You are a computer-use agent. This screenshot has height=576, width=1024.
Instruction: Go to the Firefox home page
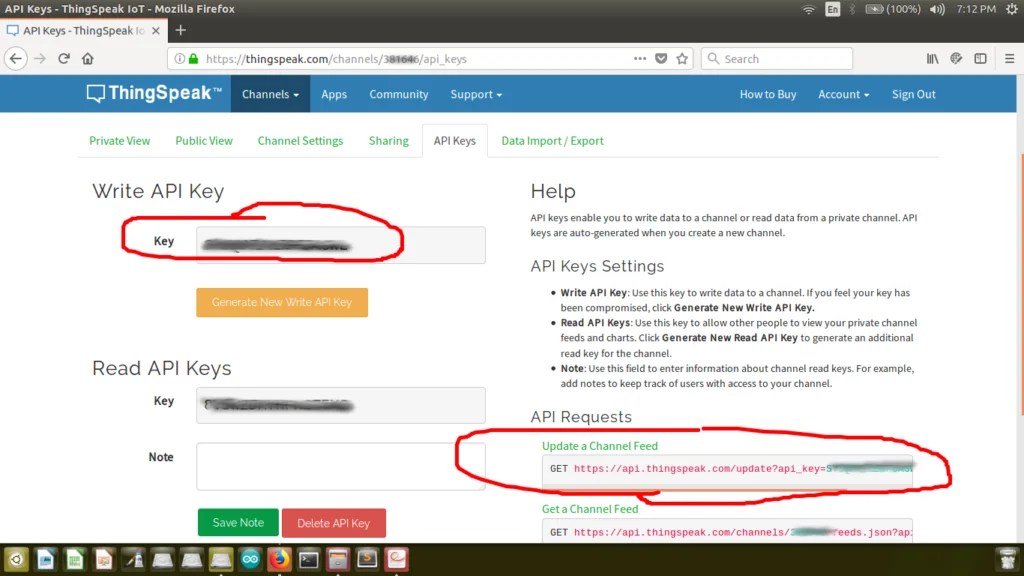pyautogui.click(x=88, y=59)
